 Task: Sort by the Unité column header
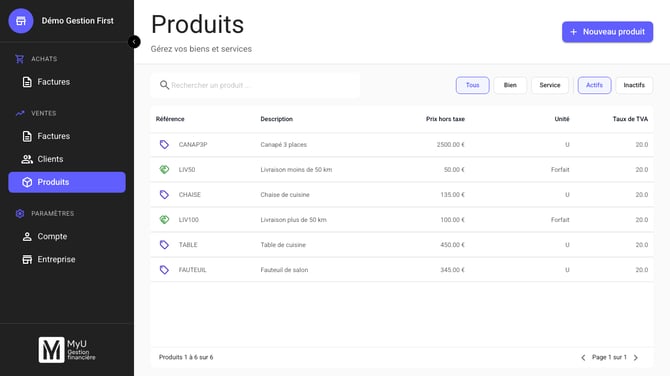click(x=562, y=119)
